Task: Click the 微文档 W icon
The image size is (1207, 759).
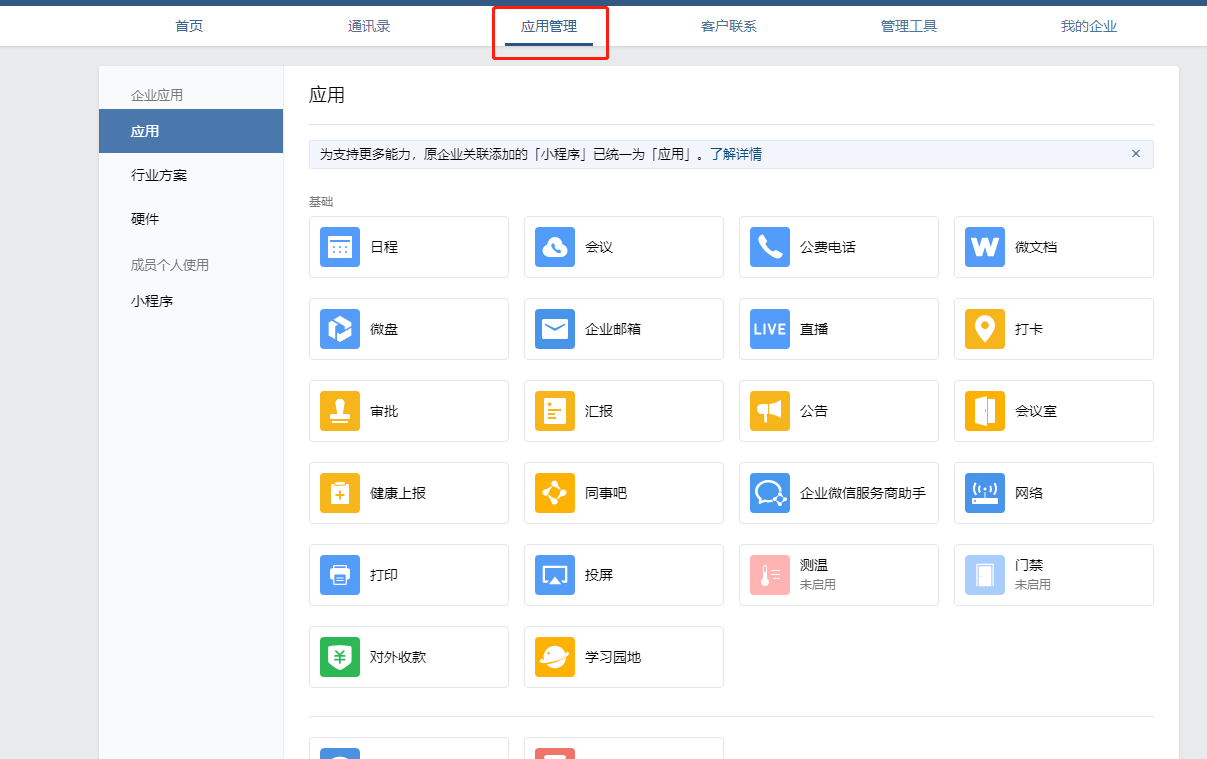Action: click(x=985, y=247)
